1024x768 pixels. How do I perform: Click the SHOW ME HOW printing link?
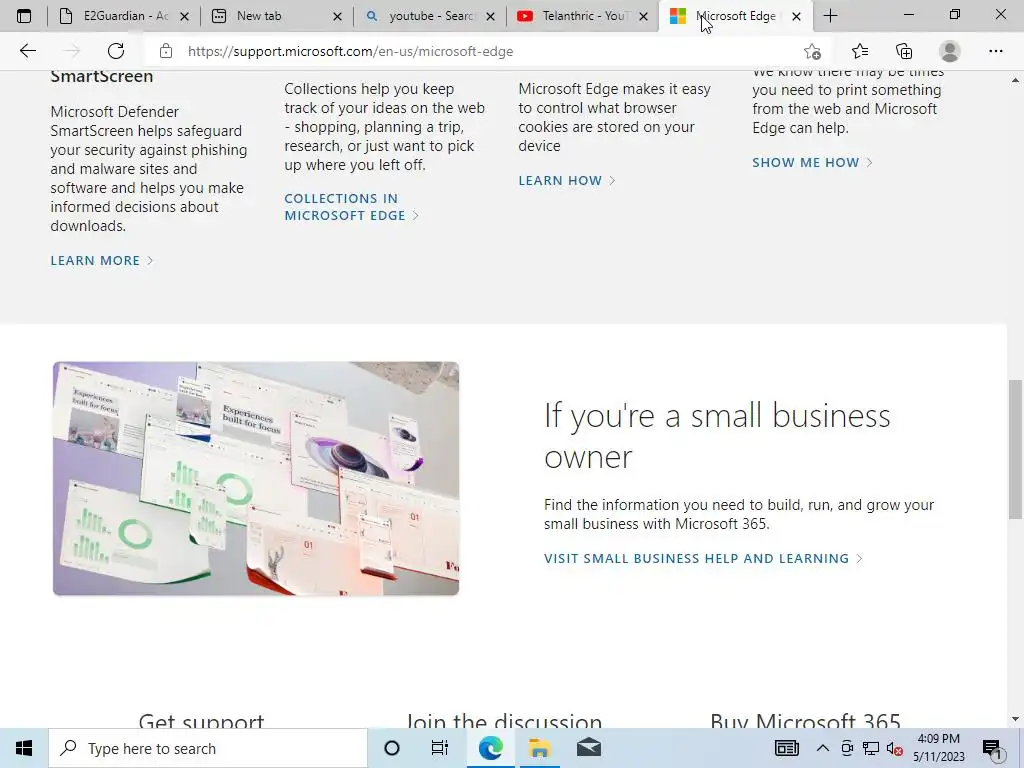coord(812,162)
